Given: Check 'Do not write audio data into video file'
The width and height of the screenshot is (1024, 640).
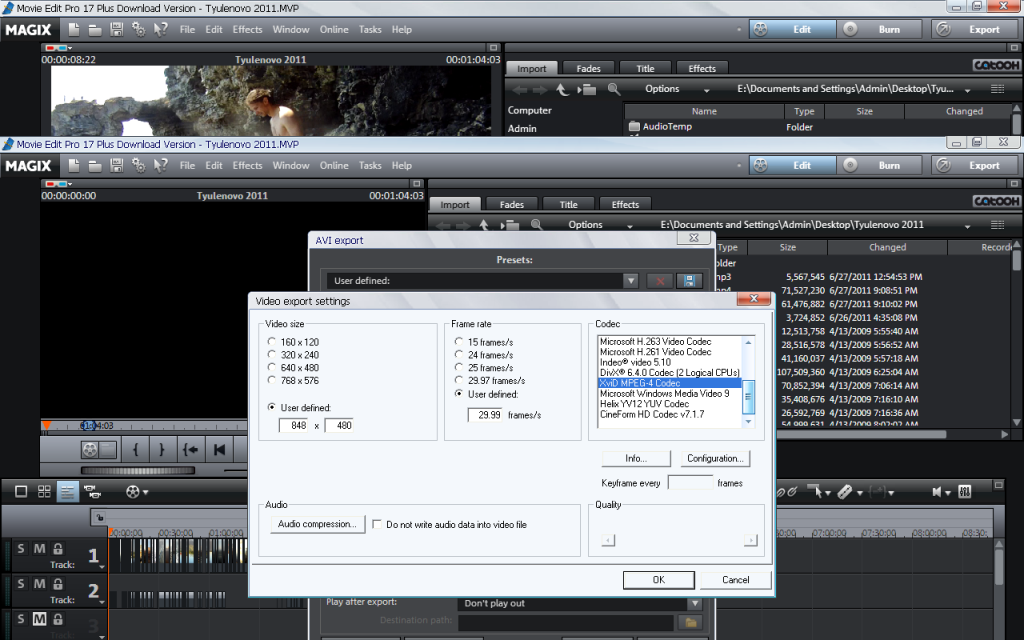Looking at the screenshot, I should coord(377,524).
